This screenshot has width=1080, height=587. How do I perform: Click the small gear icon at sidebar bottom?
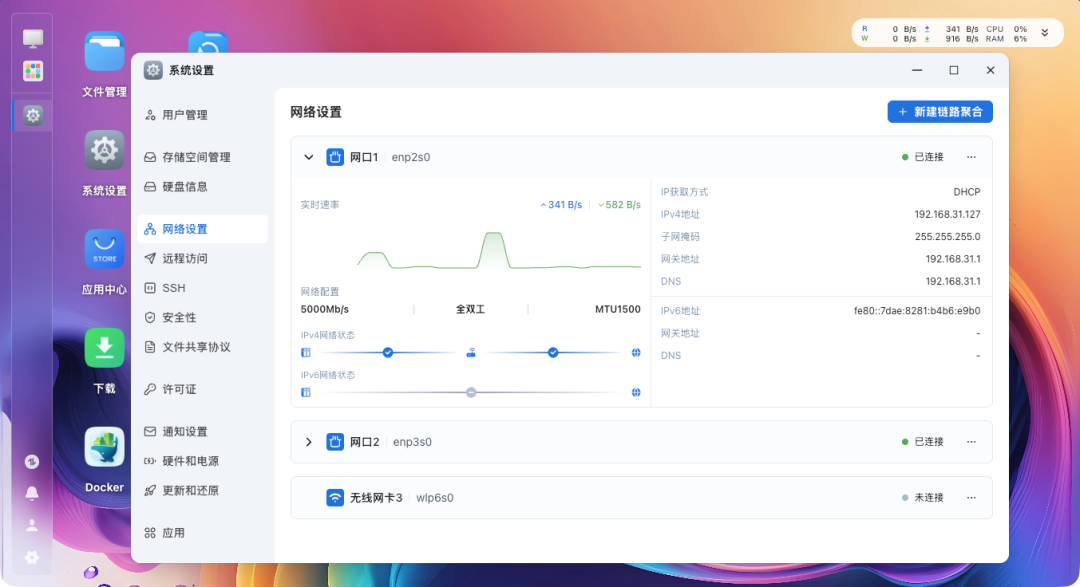coord(31,557)
